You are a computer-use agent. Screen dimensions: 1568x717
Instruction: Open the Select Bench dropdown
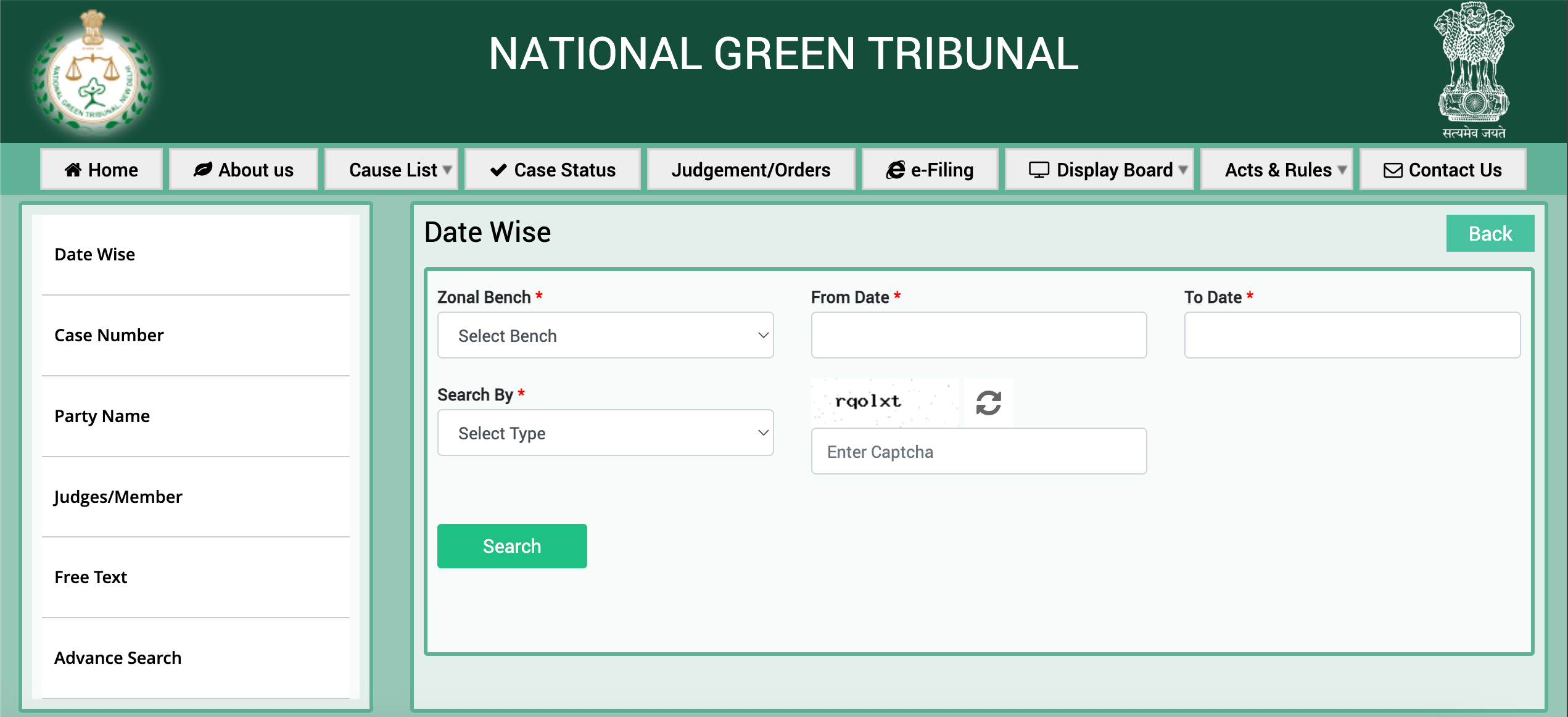pos(605,335)
